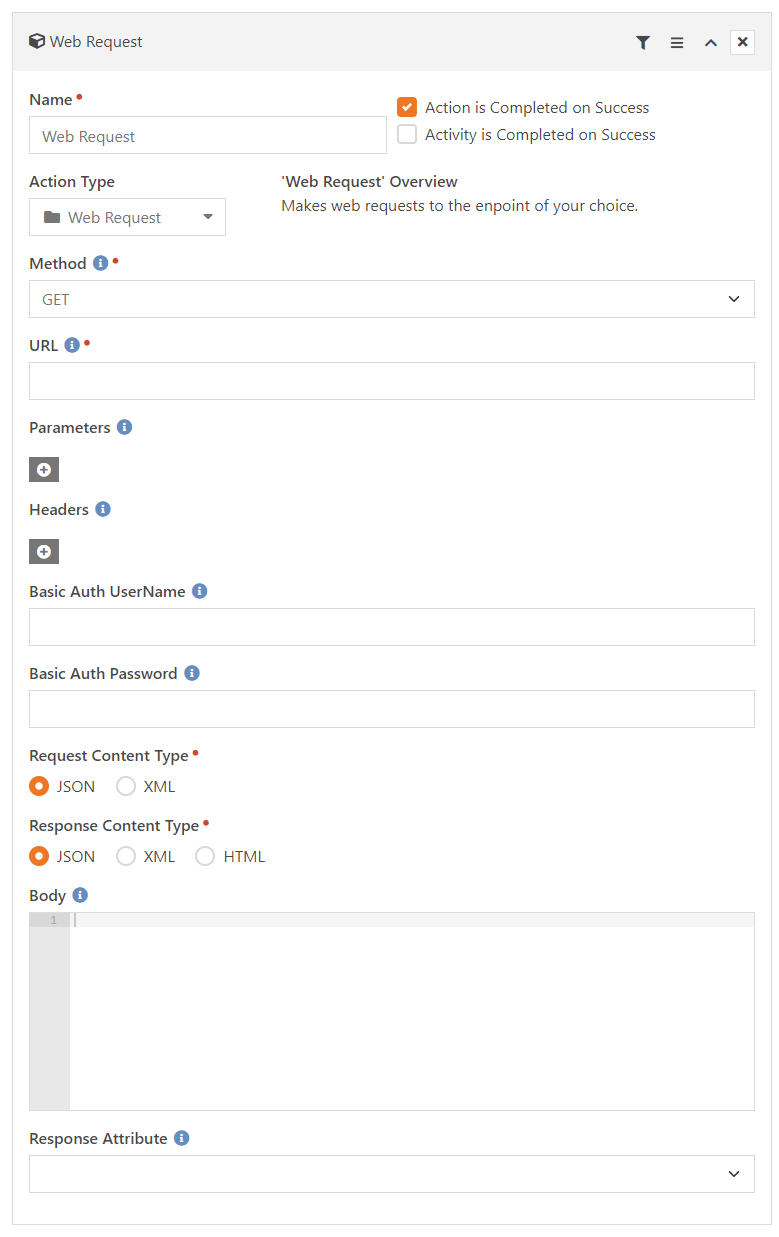Screen dimensions: 779x1237
Task: Select XML for Request Content Type
Action: pos(126,786)
